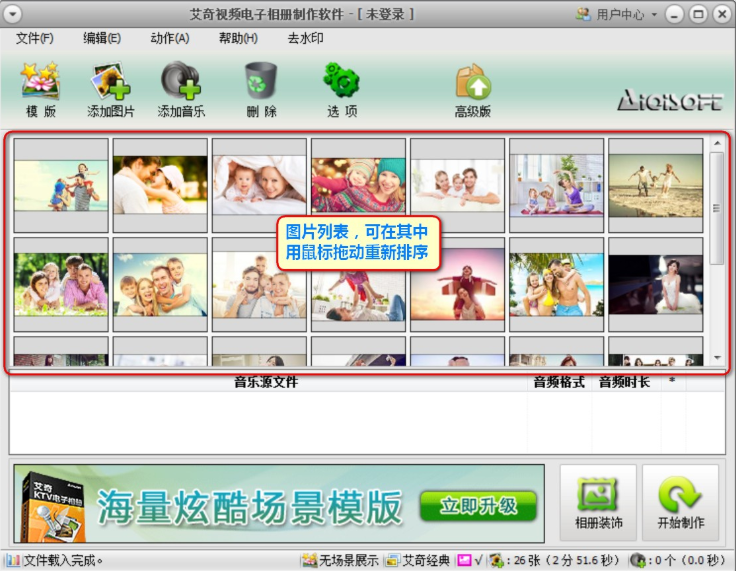Select the child with cardboard wings thumbnail
This screenshot has height=571, width=736.
coord(458,284)
